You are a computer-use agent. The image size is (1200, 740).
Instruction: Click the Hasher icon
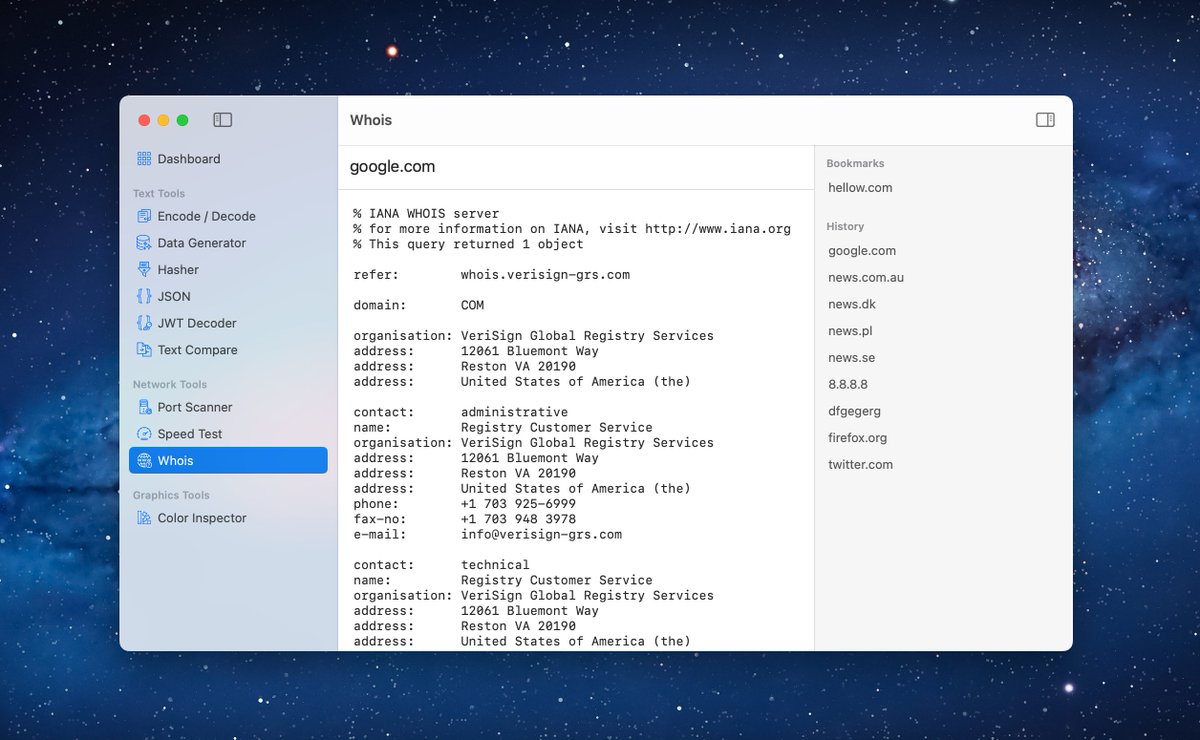[x=144, y=270]
